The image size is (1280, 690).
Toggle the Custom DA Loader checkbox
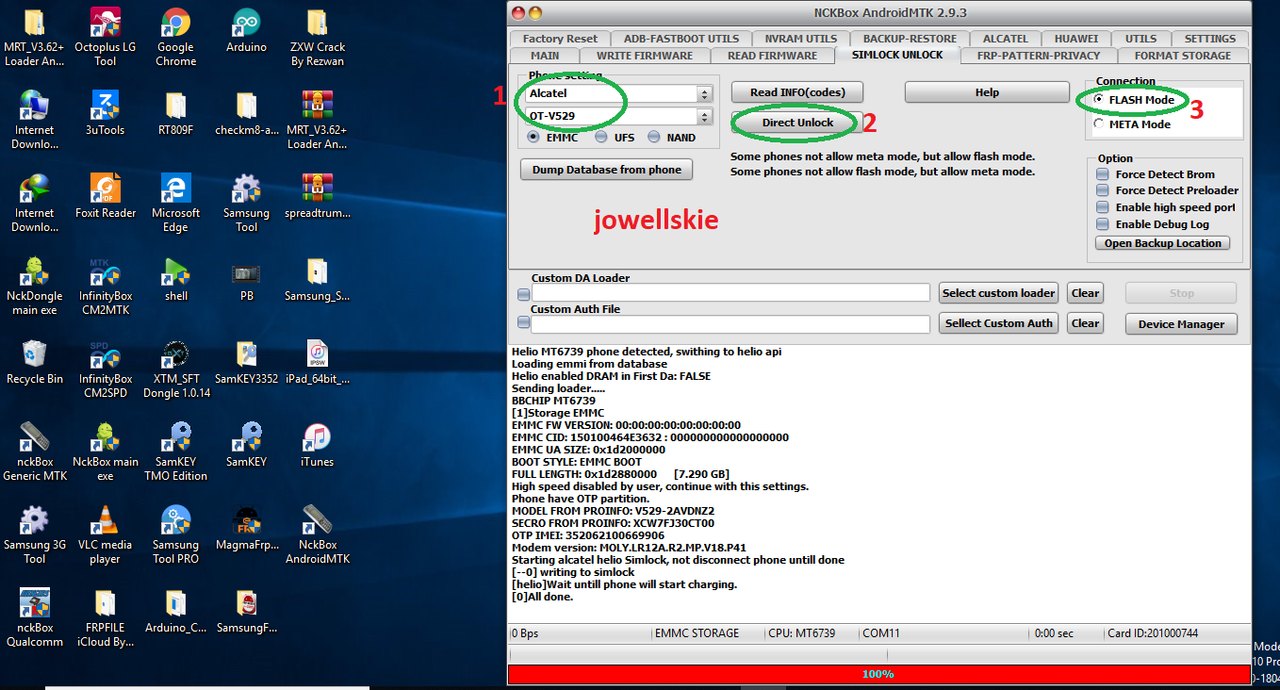pos(523,295)
